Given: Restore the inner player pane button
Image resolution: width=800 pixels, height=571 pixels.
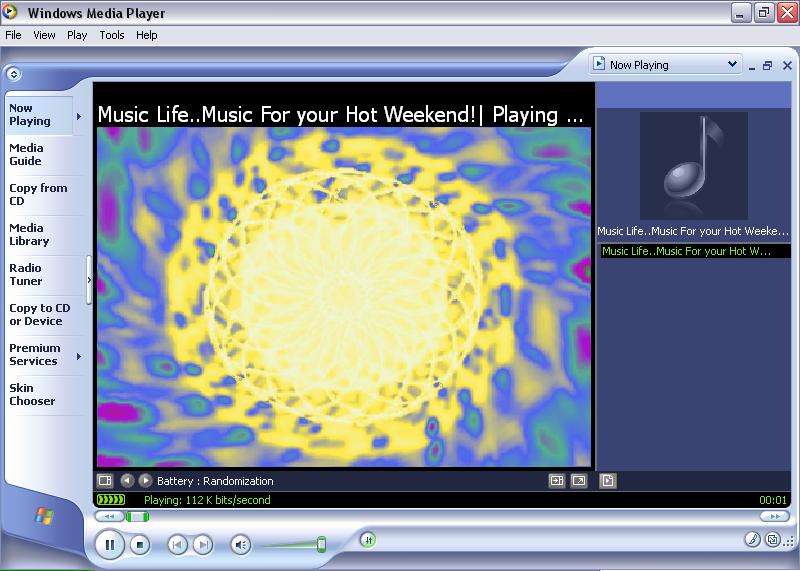Looking at the screenshot, I should [x=767, y=65].
